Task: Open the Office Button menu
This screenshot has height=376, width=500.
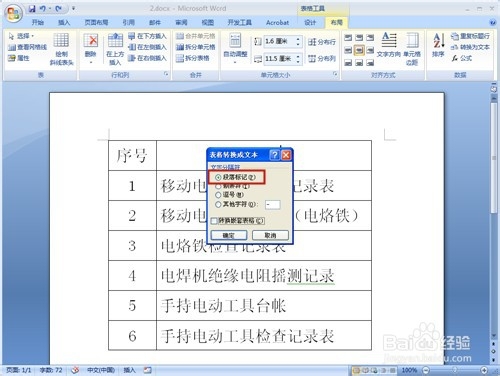Action: 13,14
